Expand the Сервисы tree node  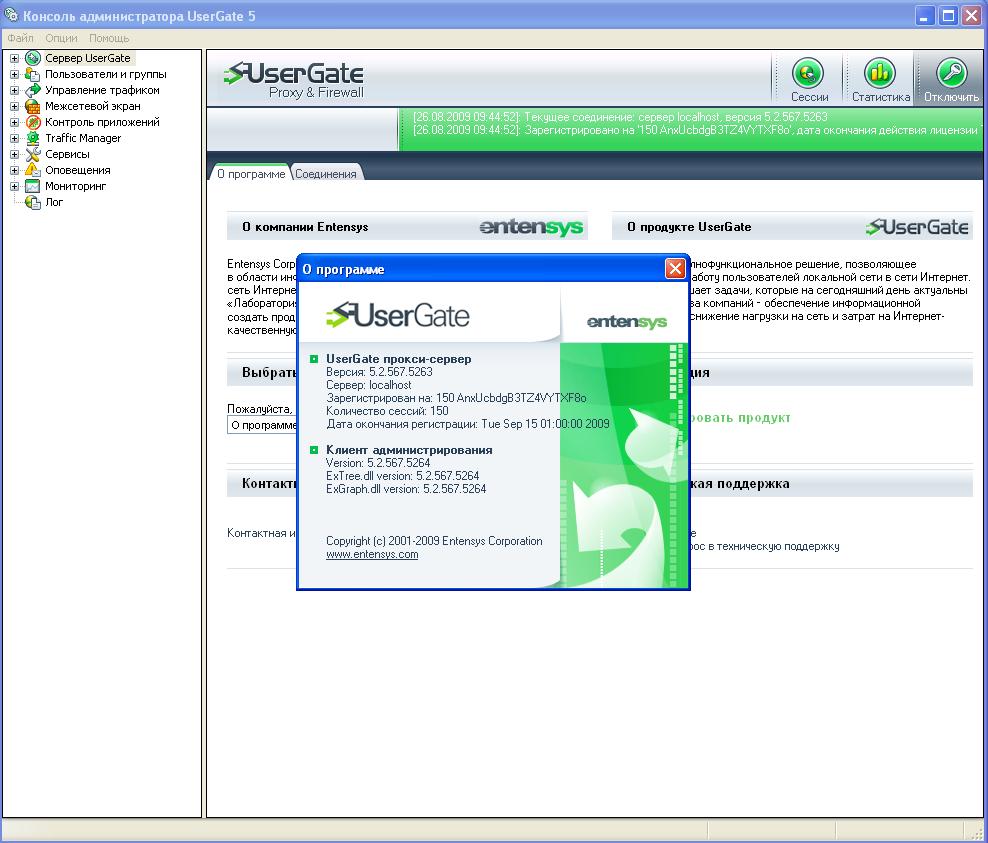[15, 154]
